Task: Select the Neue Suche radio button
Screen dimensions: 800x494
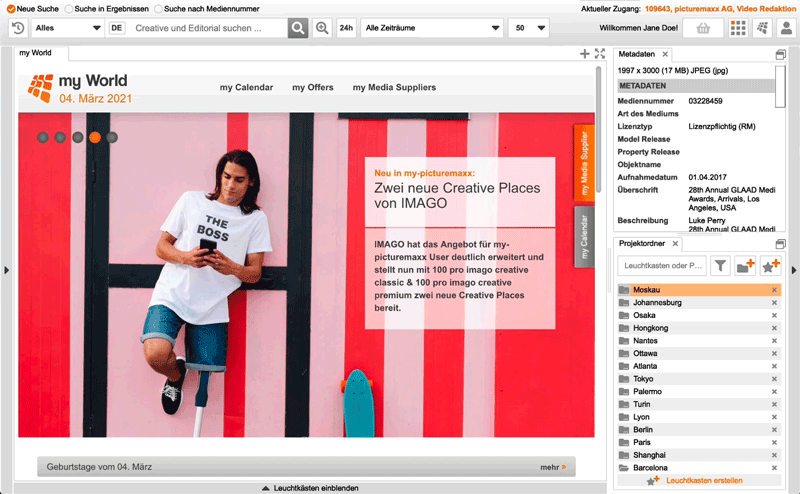Action: (11, 9)
